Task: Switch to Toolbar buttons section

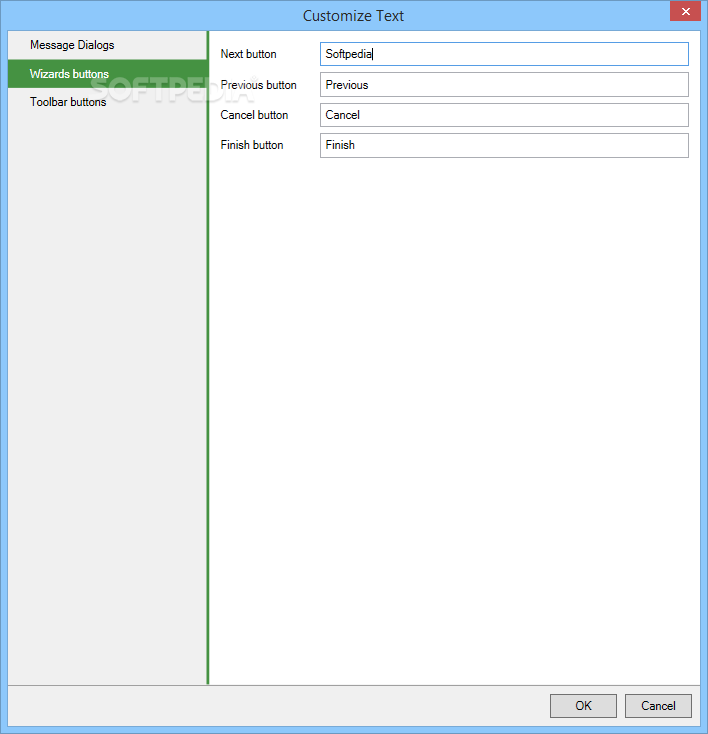Action: pyautogui.click(x=107, y=102)
